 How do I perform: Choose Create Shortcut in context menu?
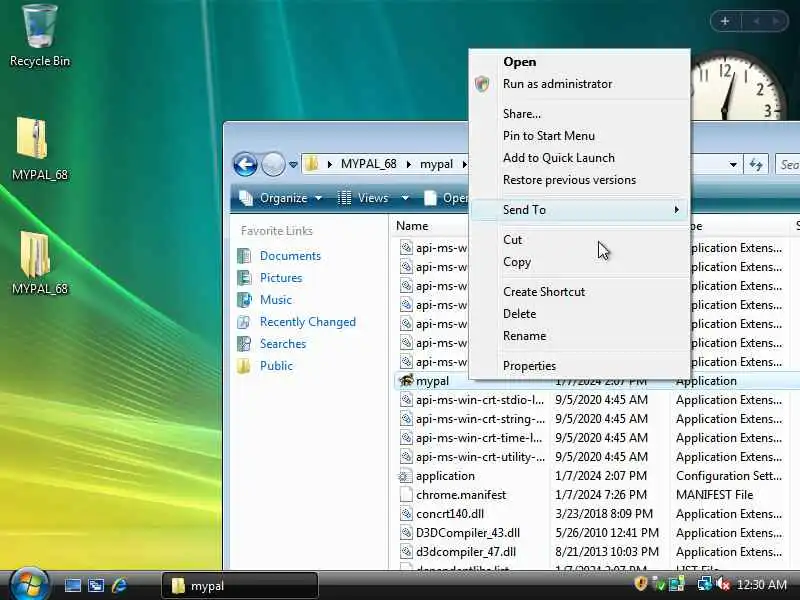pos(580,292)
